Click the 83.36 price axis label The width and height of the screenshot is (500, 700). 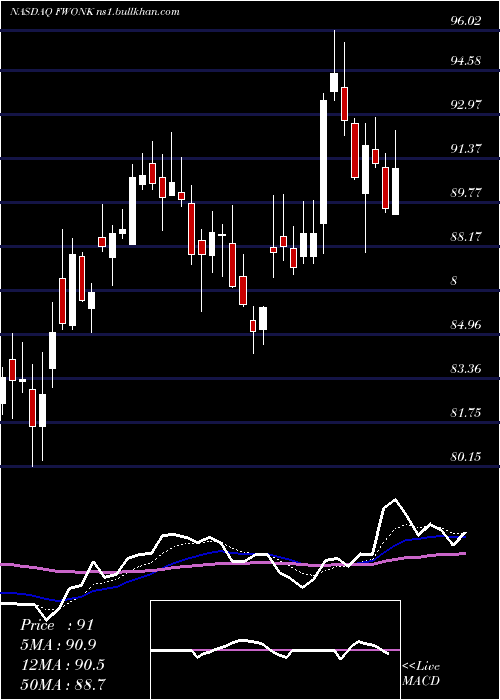[466, 369]
